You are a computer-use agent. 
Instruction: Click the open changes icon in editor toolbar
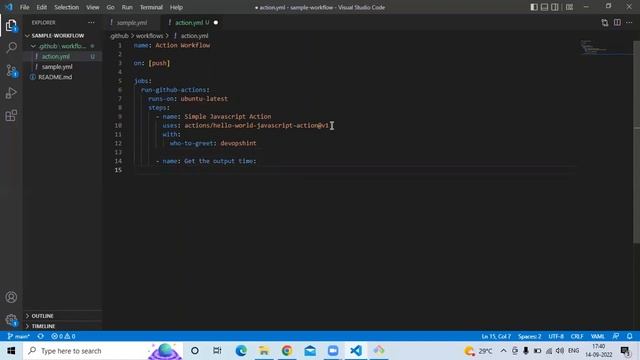(x=604, y=23)
